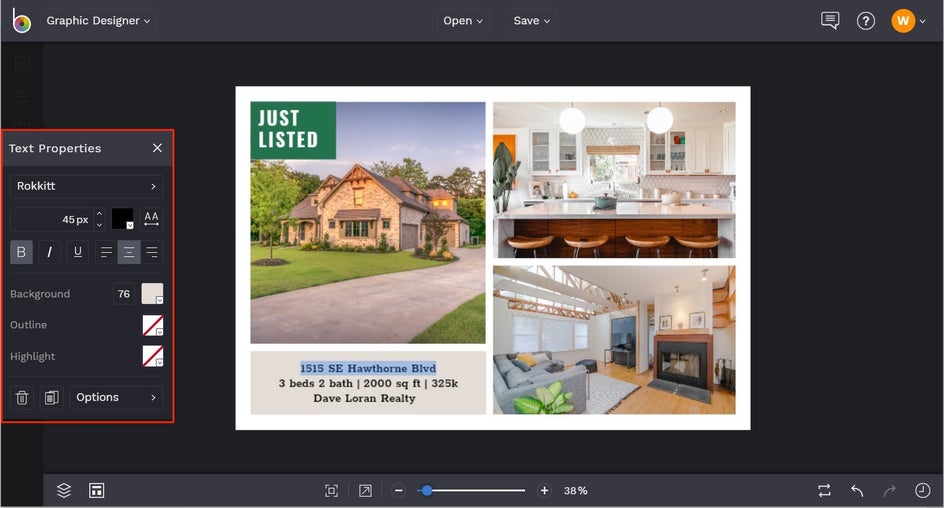Toggle italic formatting

click(49, 252)
